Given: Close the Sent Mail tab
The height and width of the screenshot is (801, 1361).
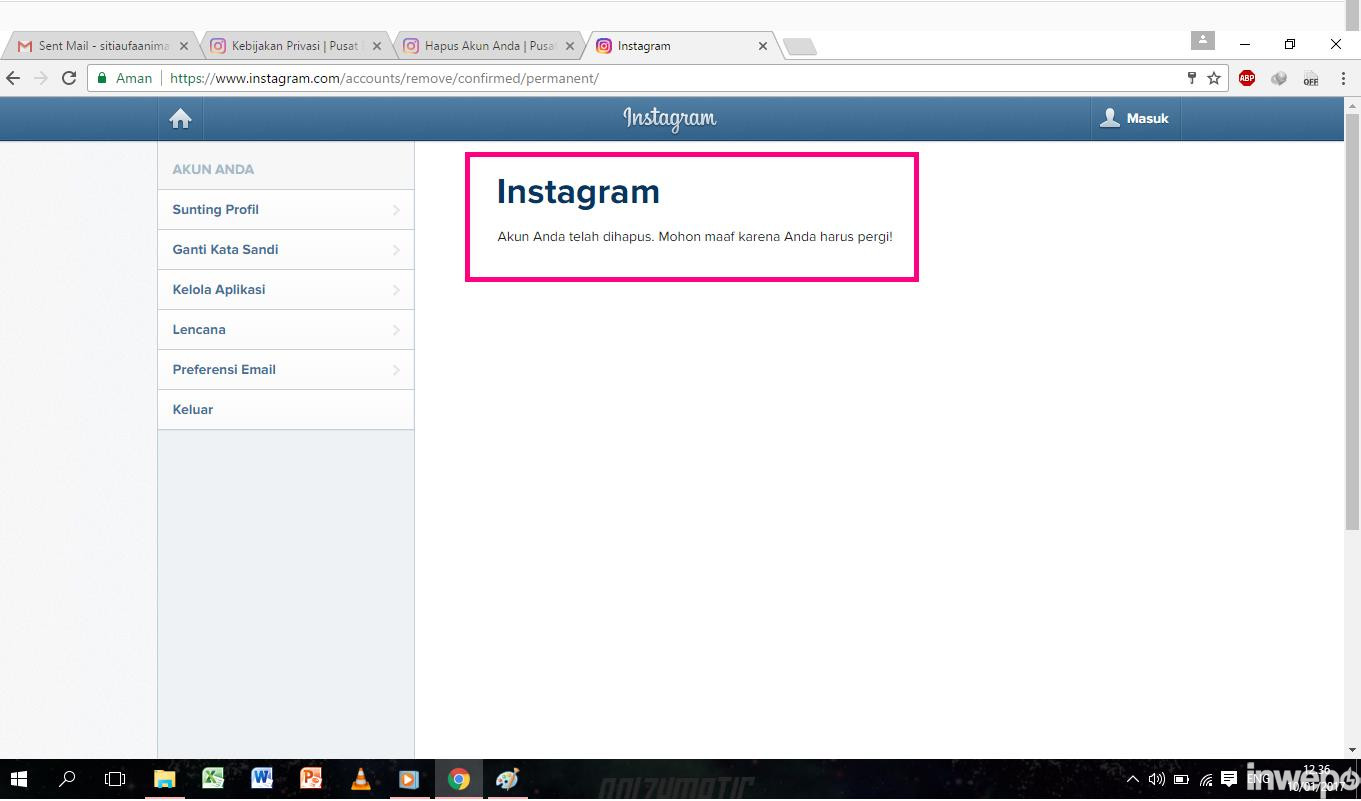Looking at the screenshot, I should pyautogui.click(x=184, y=46).
